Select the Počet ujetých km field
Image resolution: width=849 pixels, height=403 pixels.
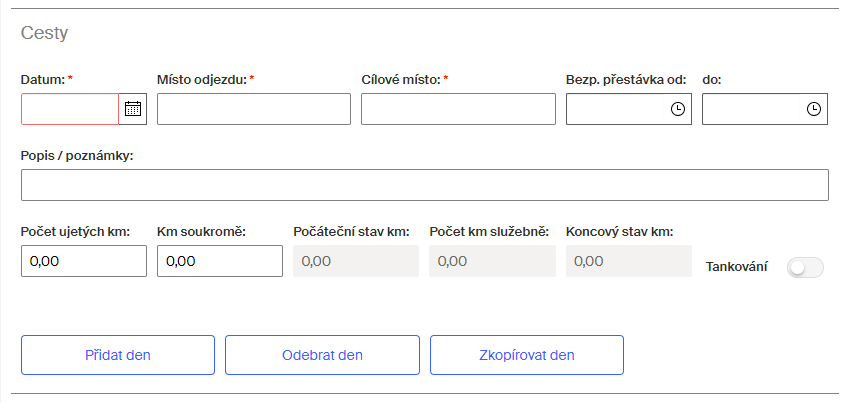(x=84, y=261)
